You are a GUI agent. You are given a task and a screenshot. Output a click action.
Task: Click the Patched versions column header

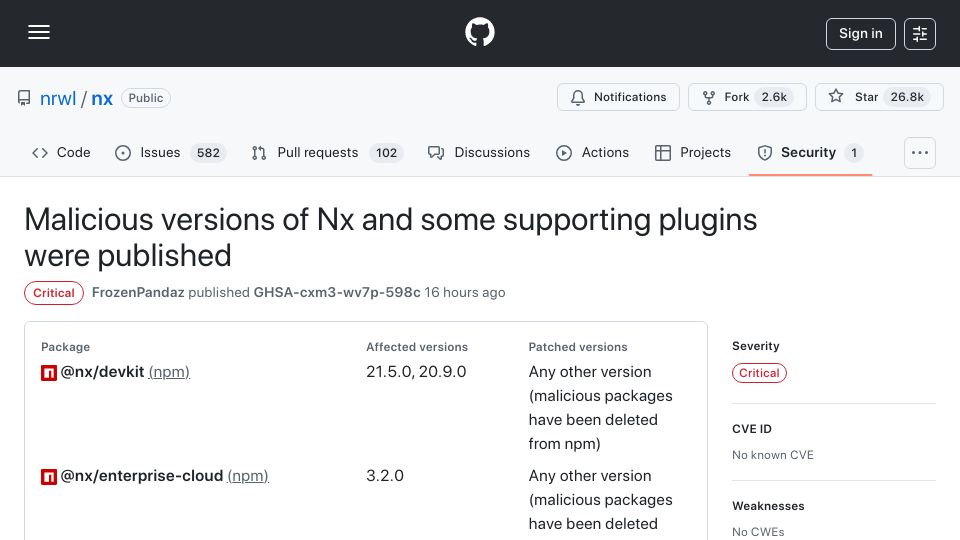pyautogui.click(x=578, y=347)
